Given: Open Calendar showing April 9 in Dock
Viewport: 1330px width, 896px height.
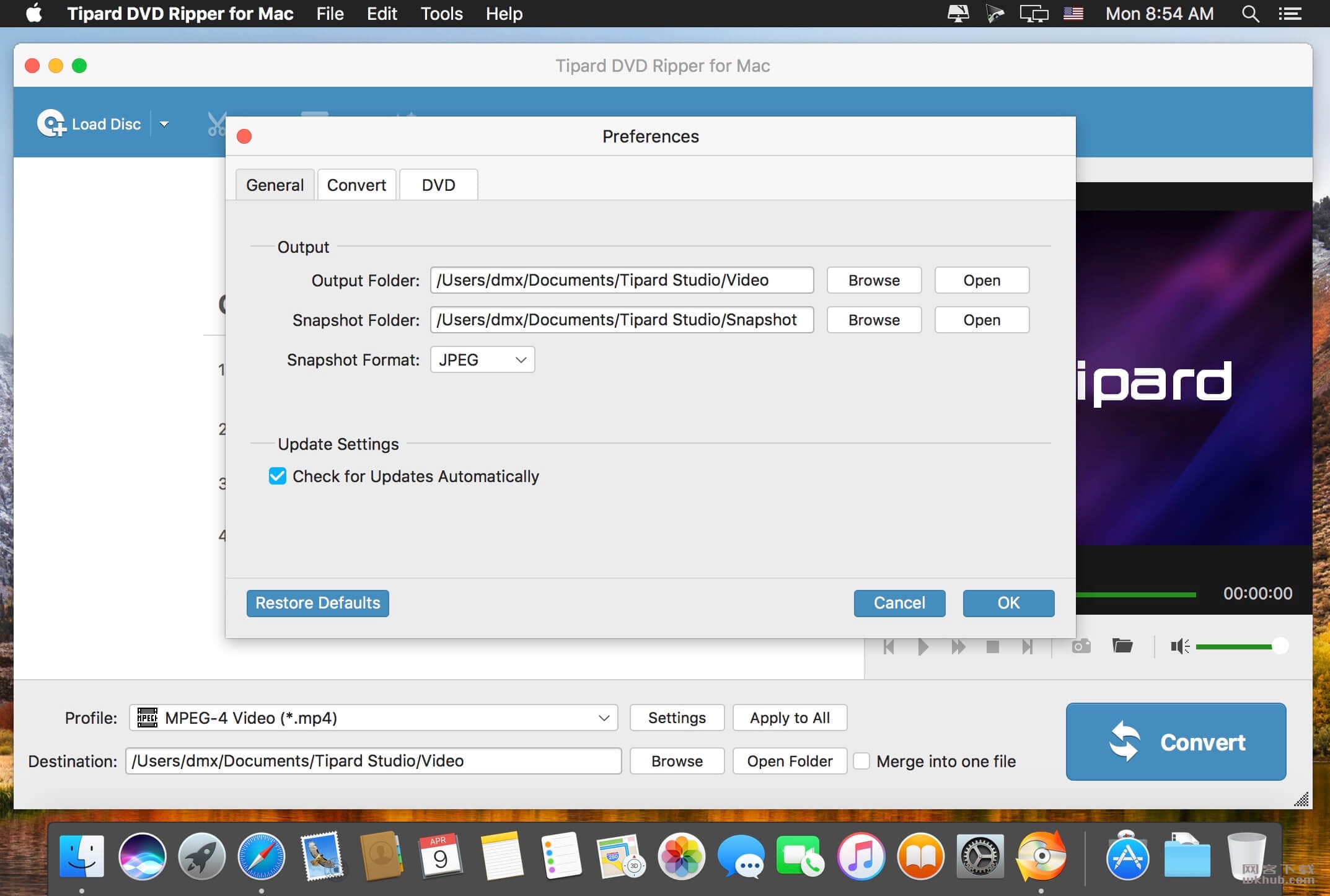Looking at the screenshot, I should (x=440, y=856).
